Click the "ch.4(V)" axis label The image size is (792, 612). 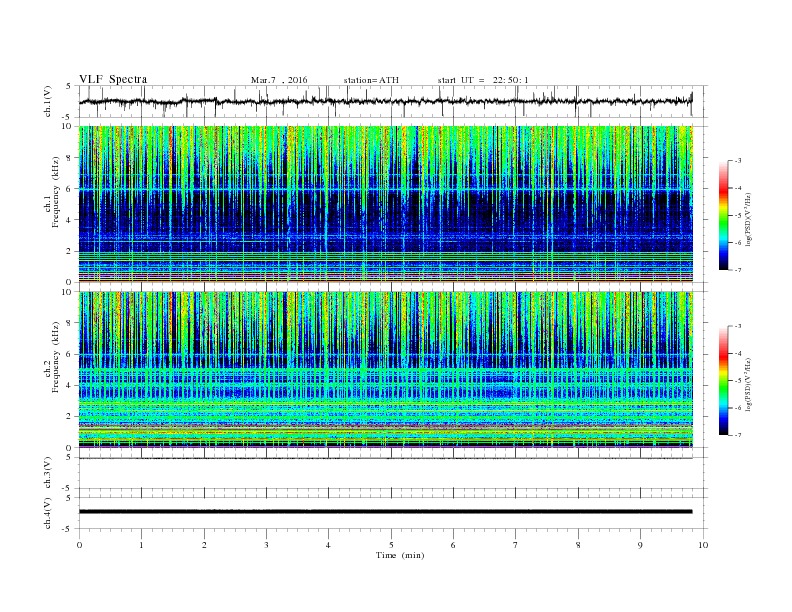tap(48, 513)
